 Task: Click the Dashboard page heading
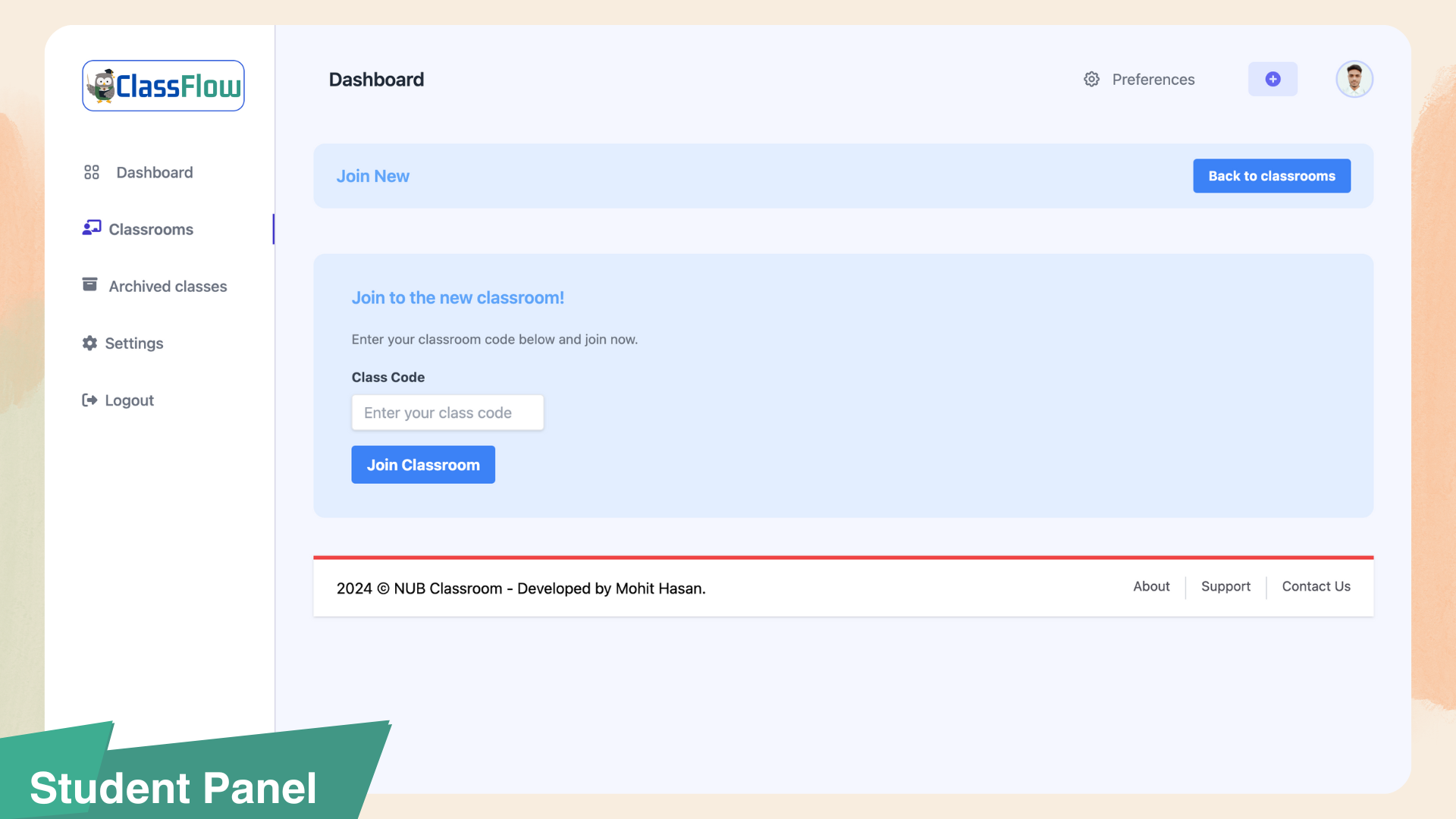tap(376, 79)
